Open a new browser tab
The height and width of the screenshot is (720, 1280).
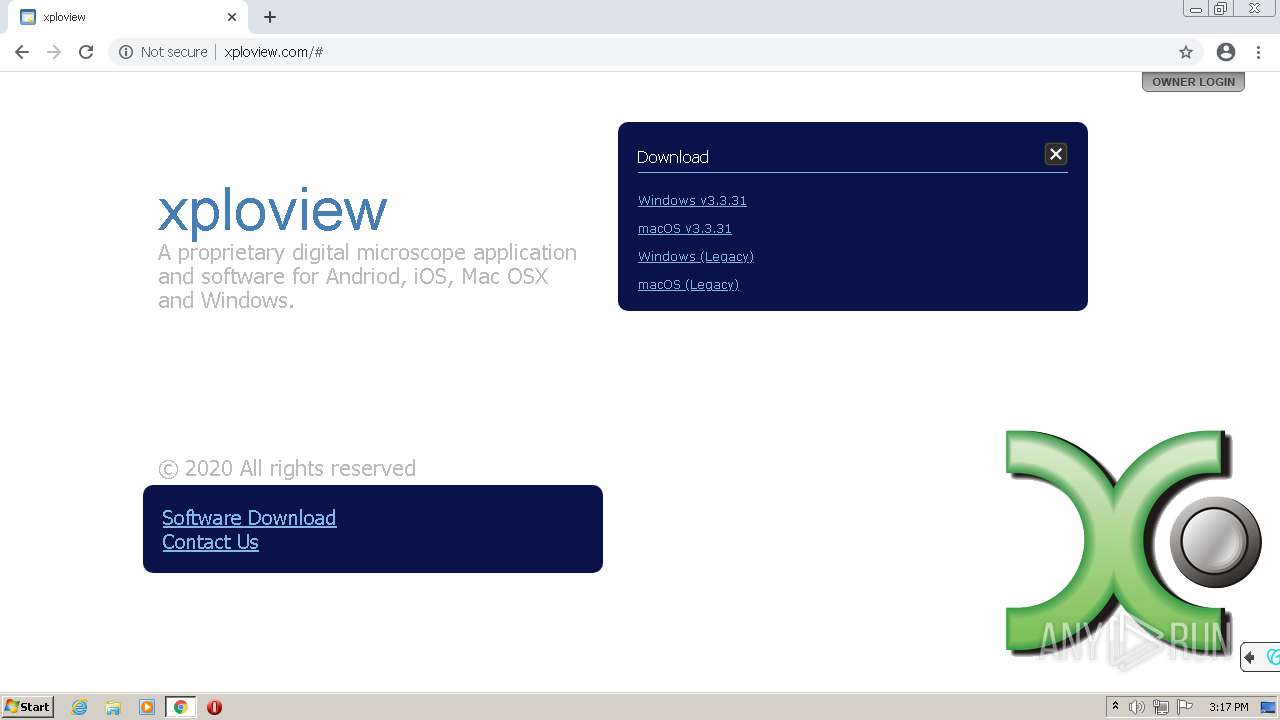point(270,17)
